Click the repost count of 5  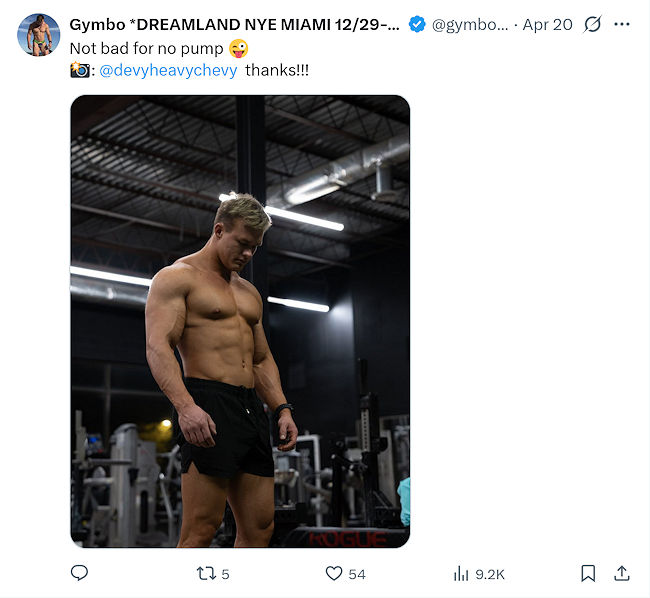click(225, 574)
